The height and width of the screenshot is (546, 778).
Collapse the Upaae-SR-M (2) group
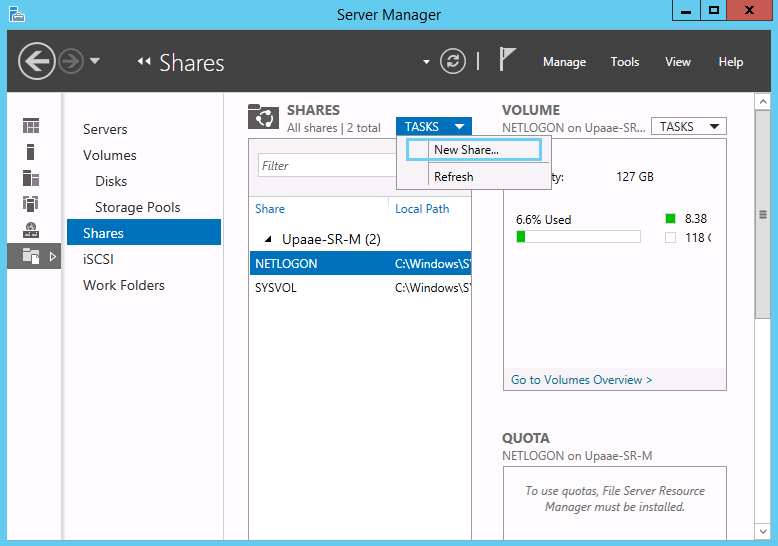coord(268,239)
